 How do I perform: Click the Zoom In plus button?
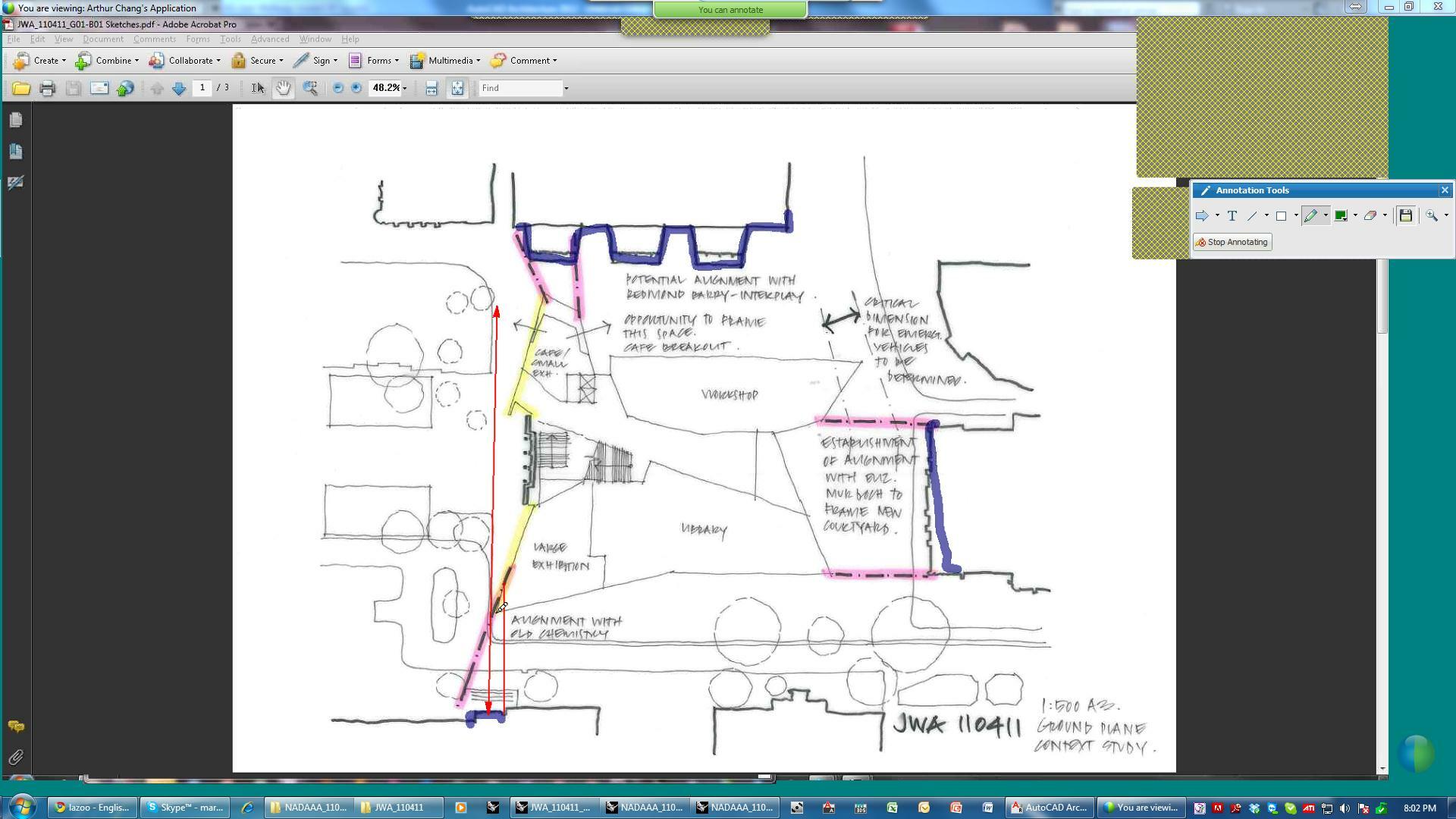coord(356,89)
